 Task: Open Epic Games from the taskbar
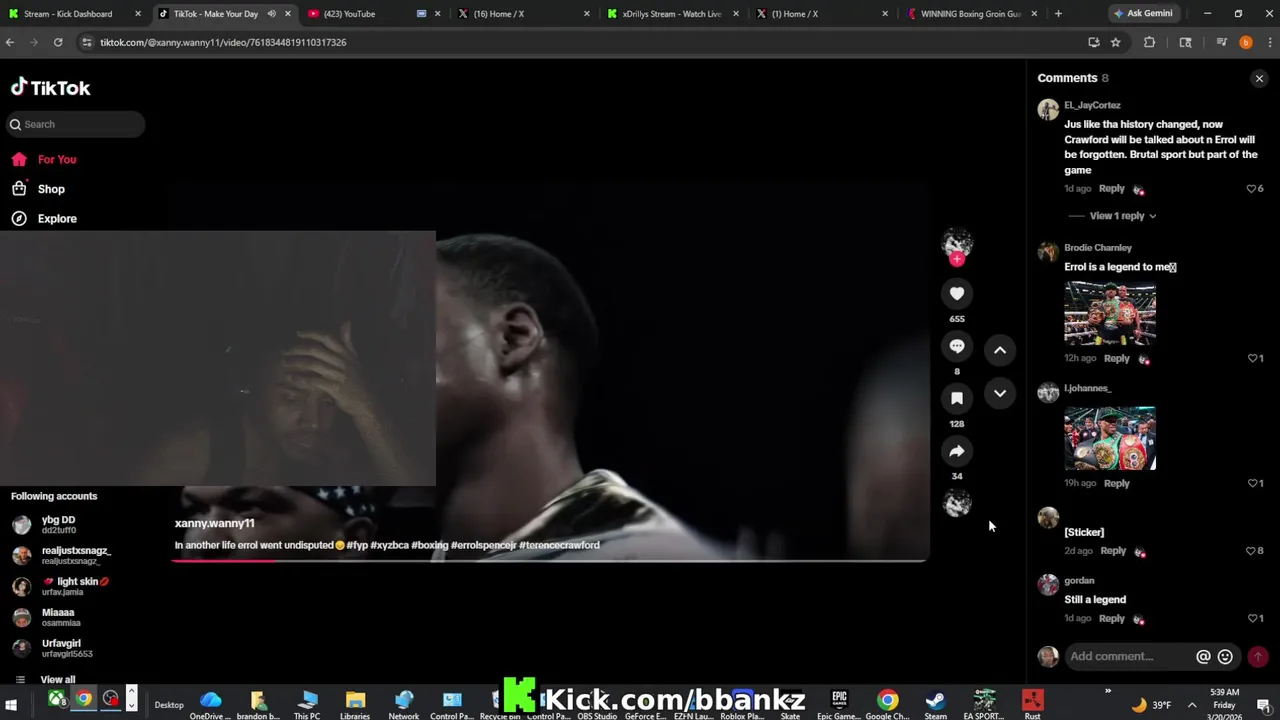click(x=839, y=703)
